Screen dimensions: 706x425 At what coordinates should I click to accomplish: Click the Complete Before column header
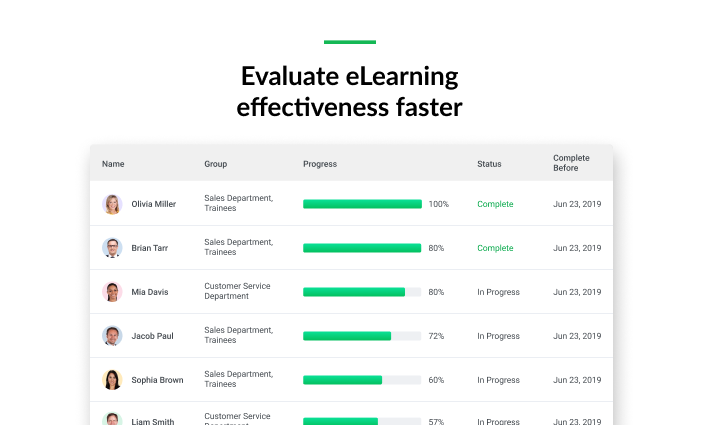(571, 163)
